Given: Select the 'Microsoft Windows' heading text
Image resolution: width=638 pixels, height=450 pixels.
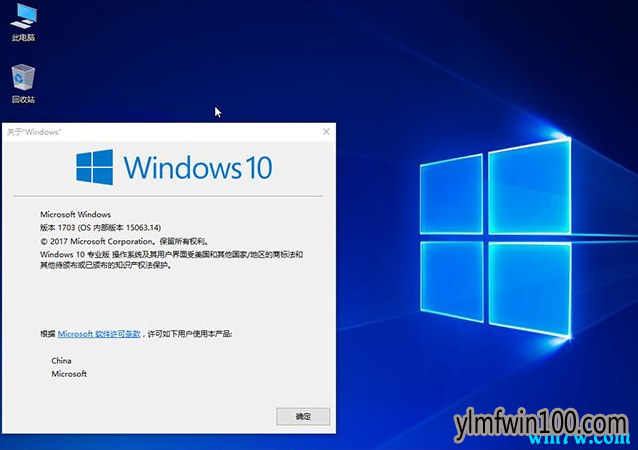Looking at the screenshot, I should (75, 214).
